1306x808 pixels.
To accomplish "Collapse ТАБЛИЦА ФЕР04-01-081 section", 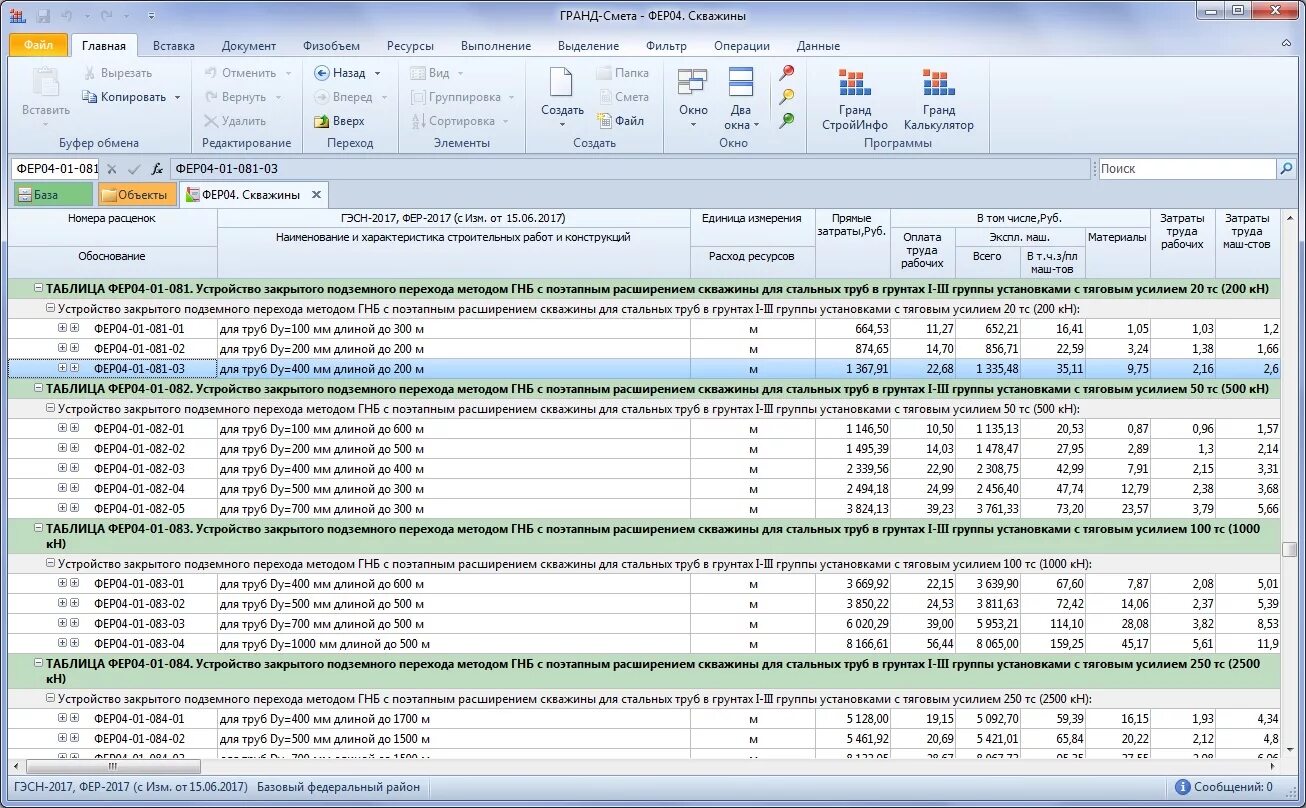I will (x=38, y=288).
